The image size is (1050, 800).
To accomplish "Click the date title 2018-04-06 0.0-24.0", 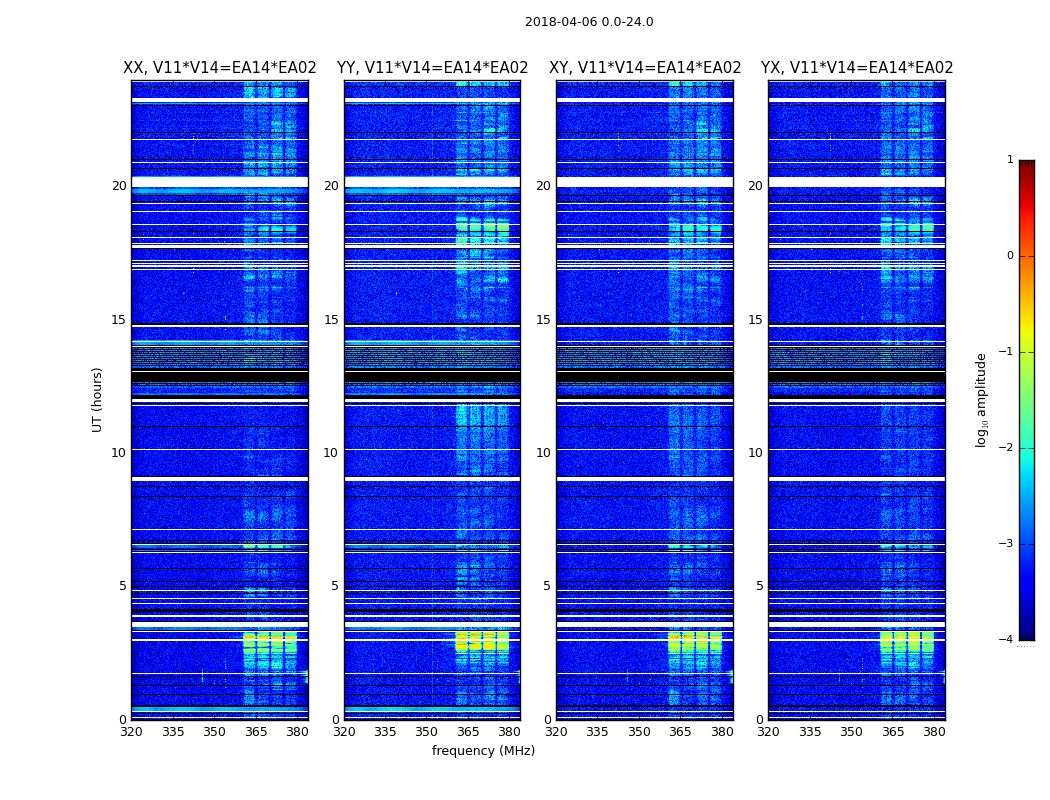I will pos(589,22).
